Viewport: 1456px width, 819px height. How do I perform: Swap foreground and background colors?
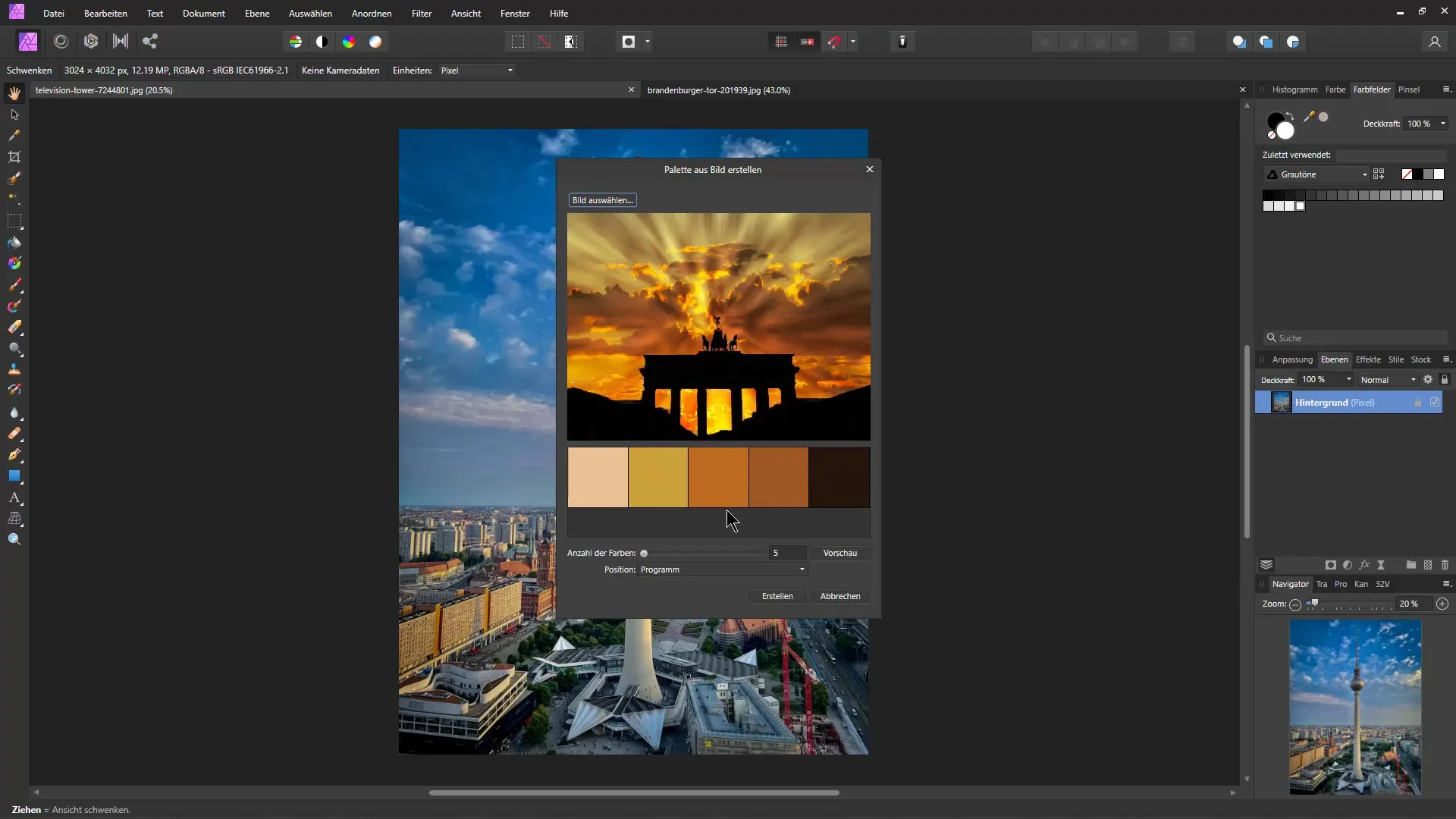[1291, 116]
